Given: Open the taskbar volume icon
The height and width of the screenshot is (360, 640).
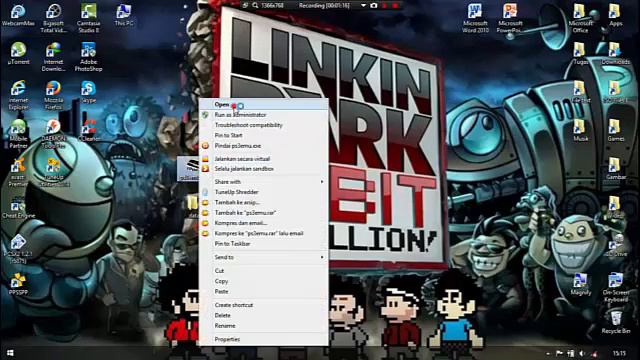Looking at the screenshot, I should tap(582, 353).
